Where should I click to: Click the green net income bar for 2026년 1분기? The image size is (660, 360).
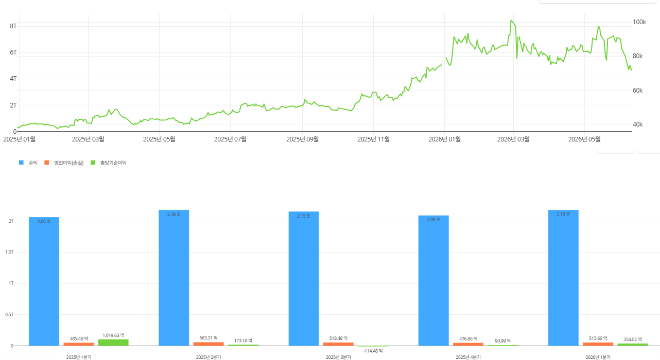(x=633, y=344)
